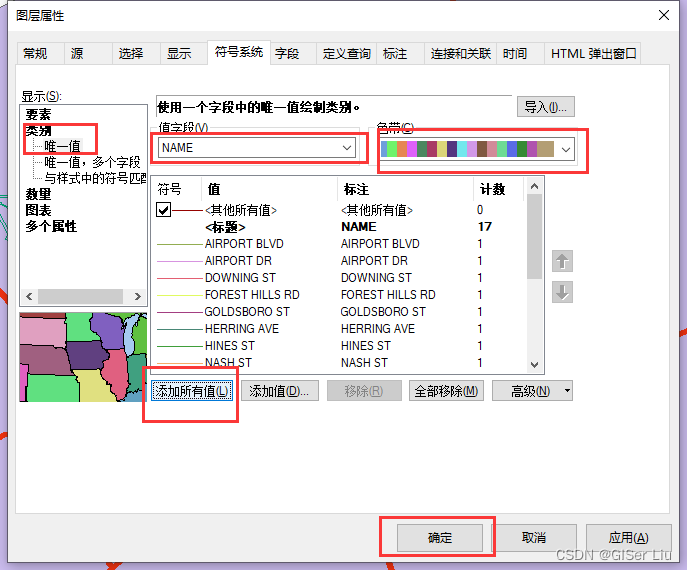Select the HERRING AVE value

coord(242,329)
